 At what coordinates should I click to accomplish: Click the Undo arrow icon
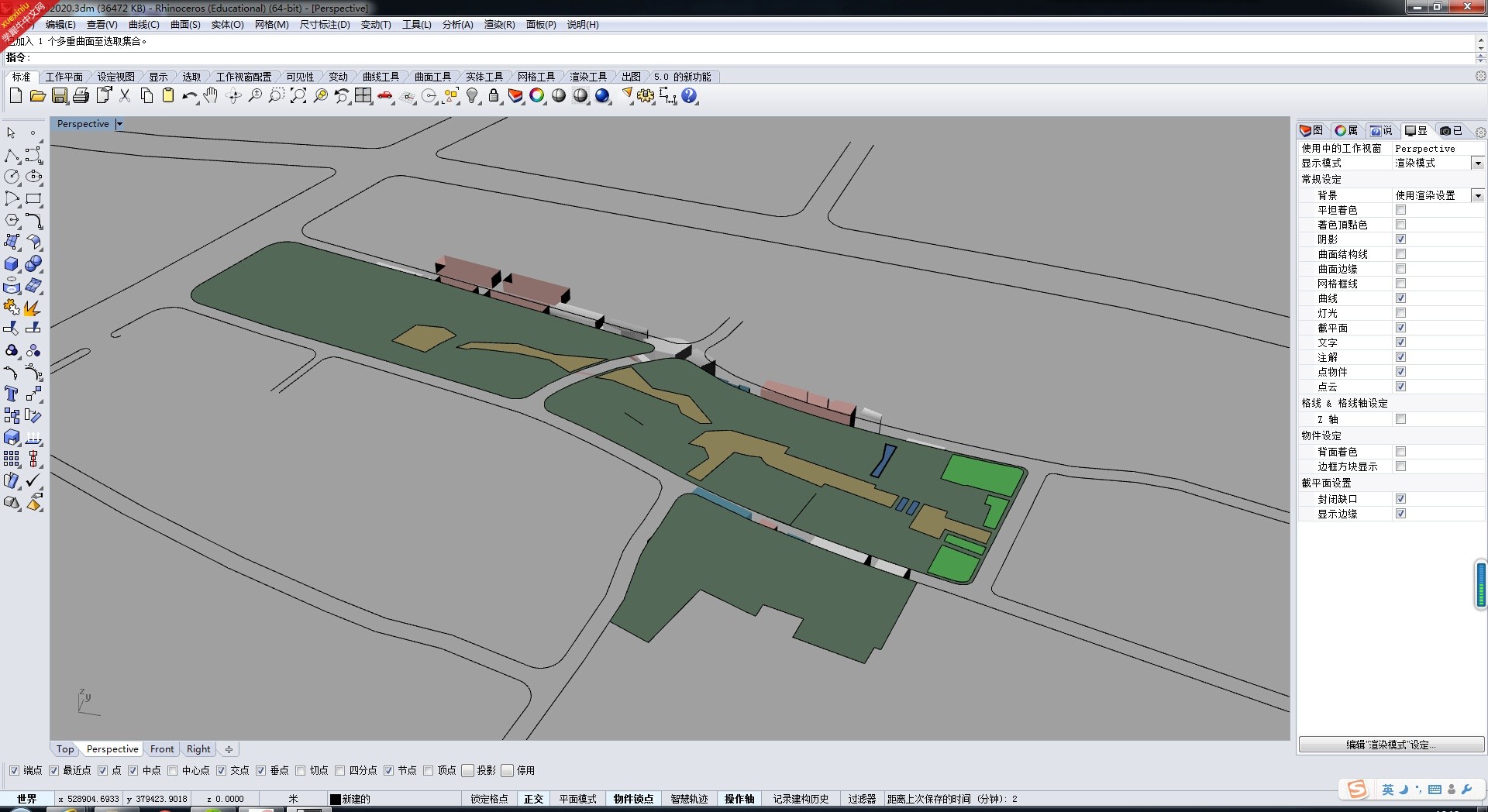pos(190,95)
